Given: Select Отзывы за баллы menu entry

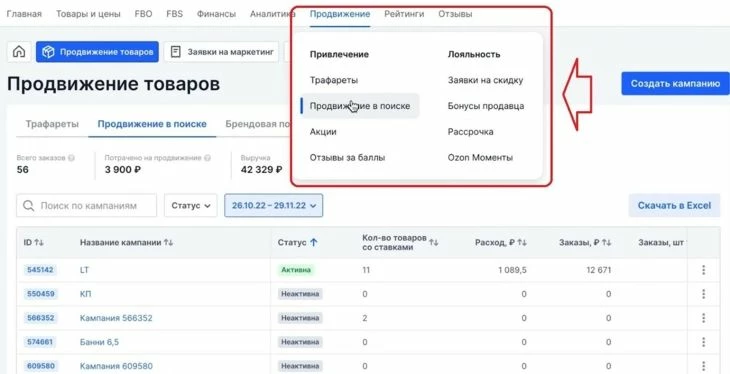Looking at the screenshot, I should click(x=347, y=158).
